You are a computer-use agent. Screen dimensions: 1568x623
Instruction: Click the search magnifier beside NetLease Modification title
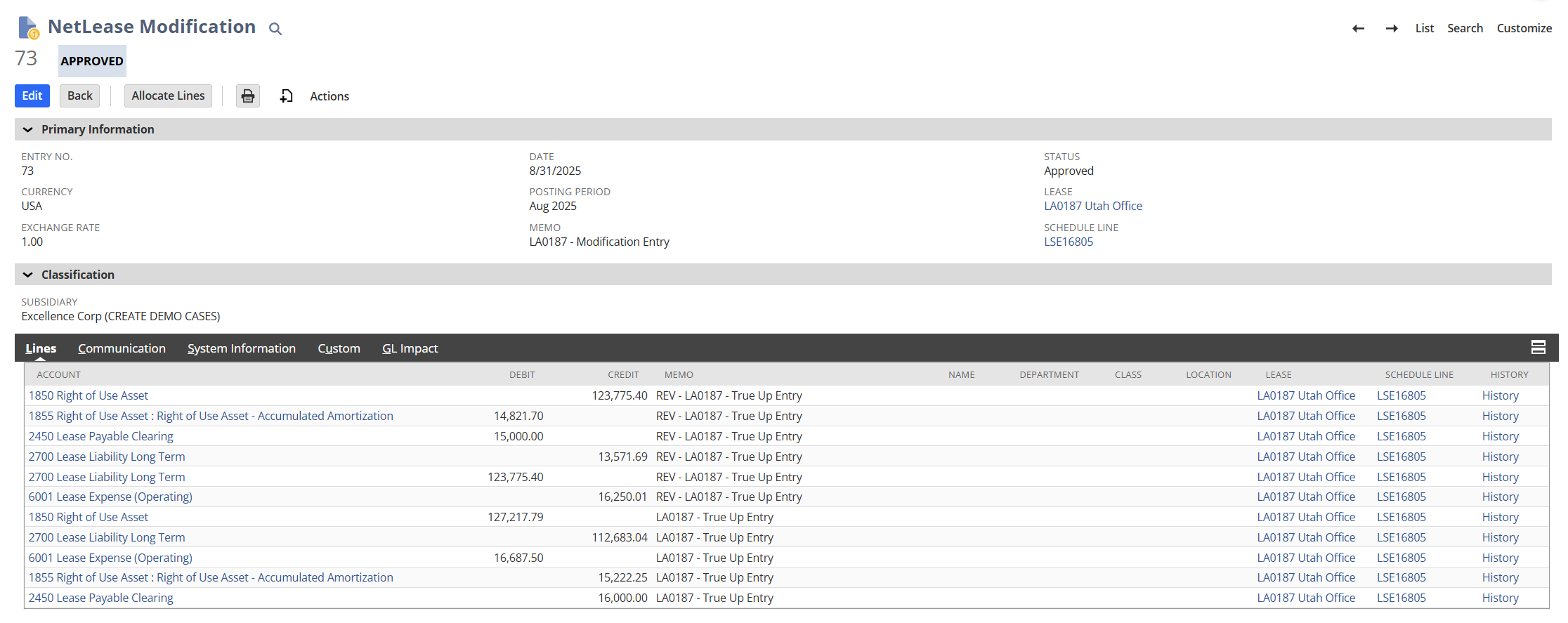point(275,29)
